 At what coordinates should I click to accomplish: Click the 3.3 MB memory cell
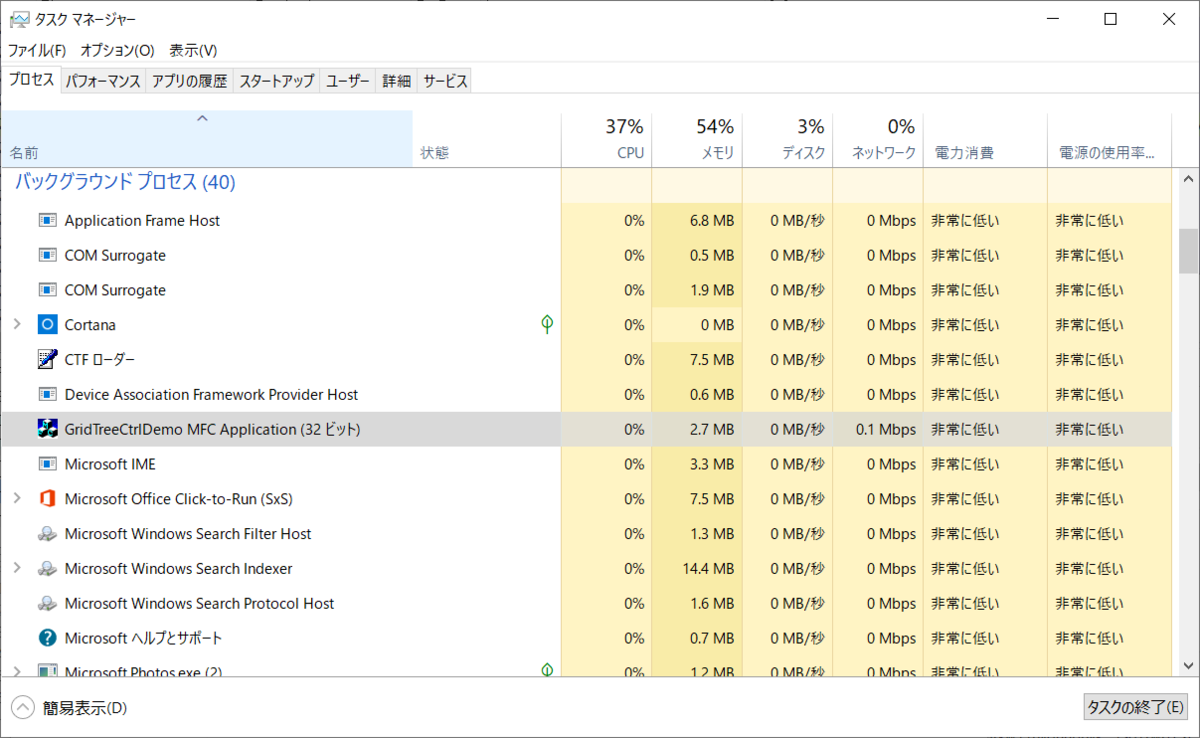point(697,464)
